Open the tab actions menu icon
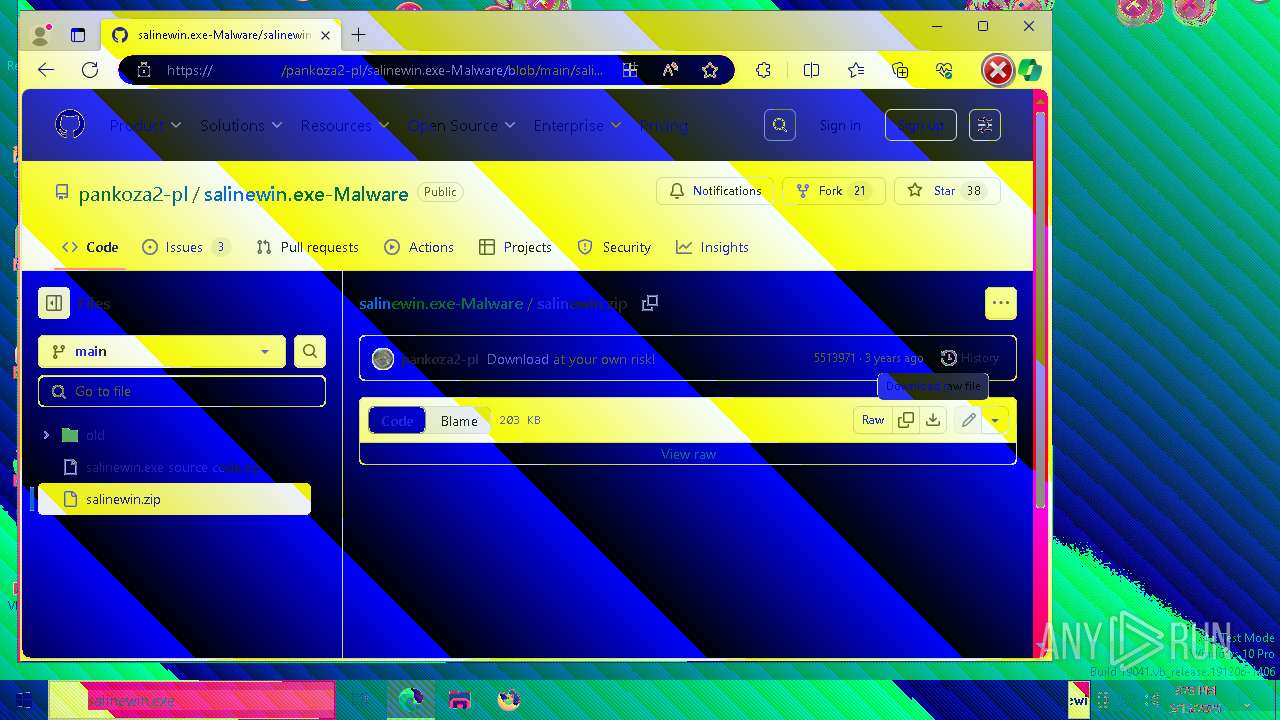This screenshot has width=1280, height=720. (x=78, y=35)
